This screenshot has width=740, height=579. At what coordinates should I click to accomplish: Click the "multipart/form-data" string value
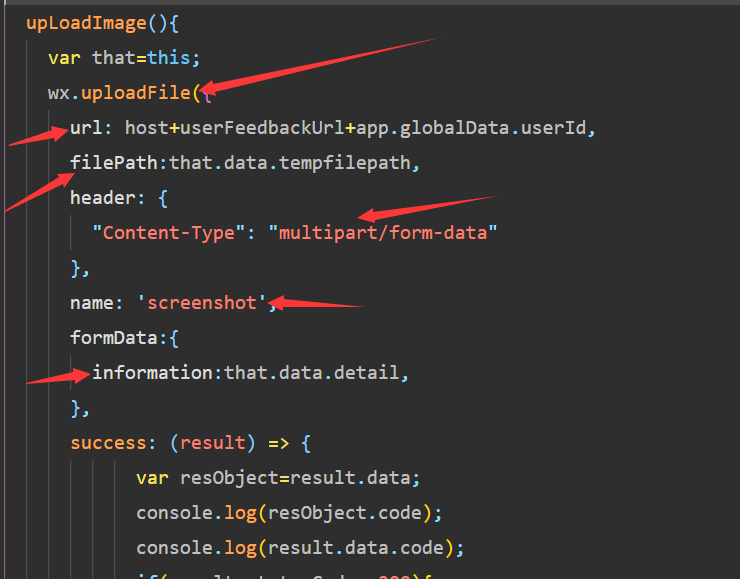pos(383,233)
